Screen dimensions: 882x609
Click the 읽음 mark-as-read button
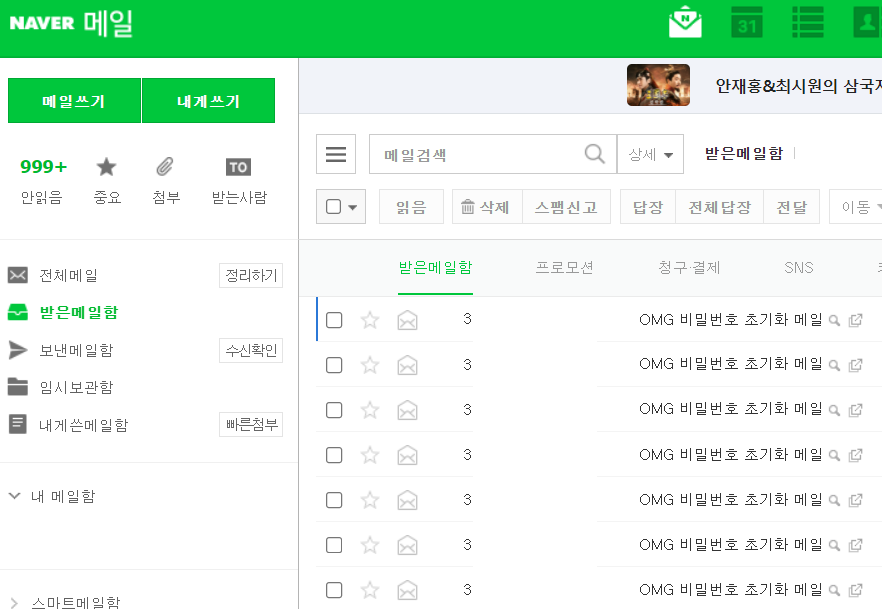click(411, 207)
